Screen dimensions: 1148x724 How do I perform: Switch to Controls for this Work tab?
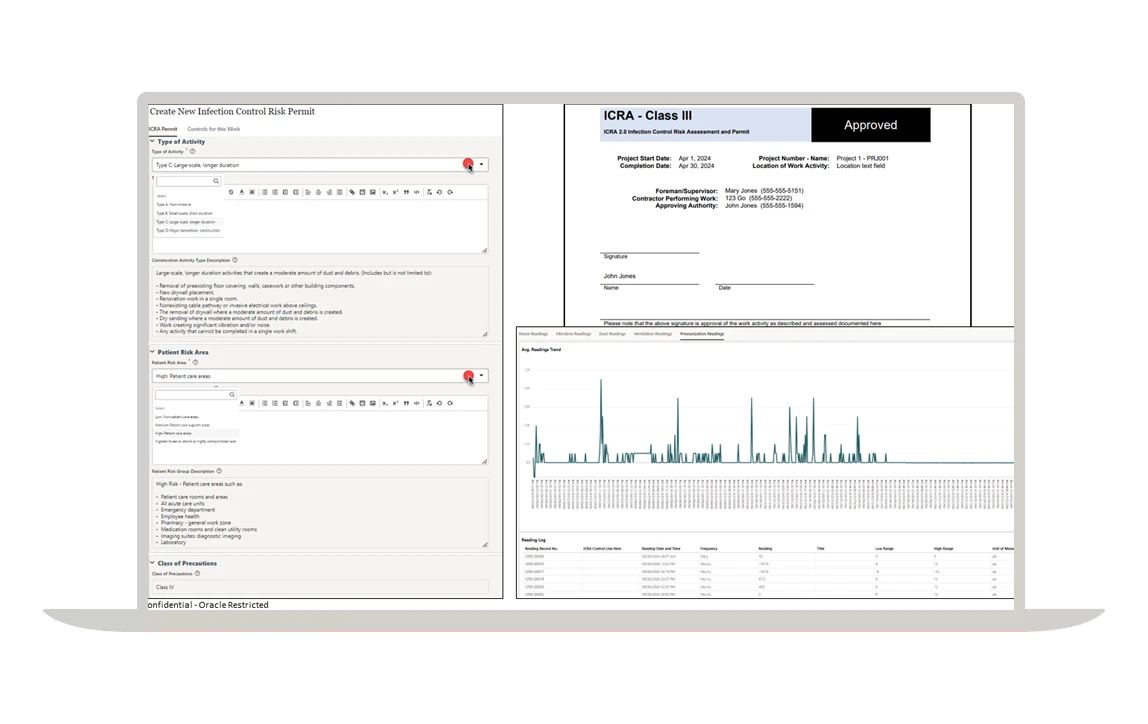tap(213, 129)
